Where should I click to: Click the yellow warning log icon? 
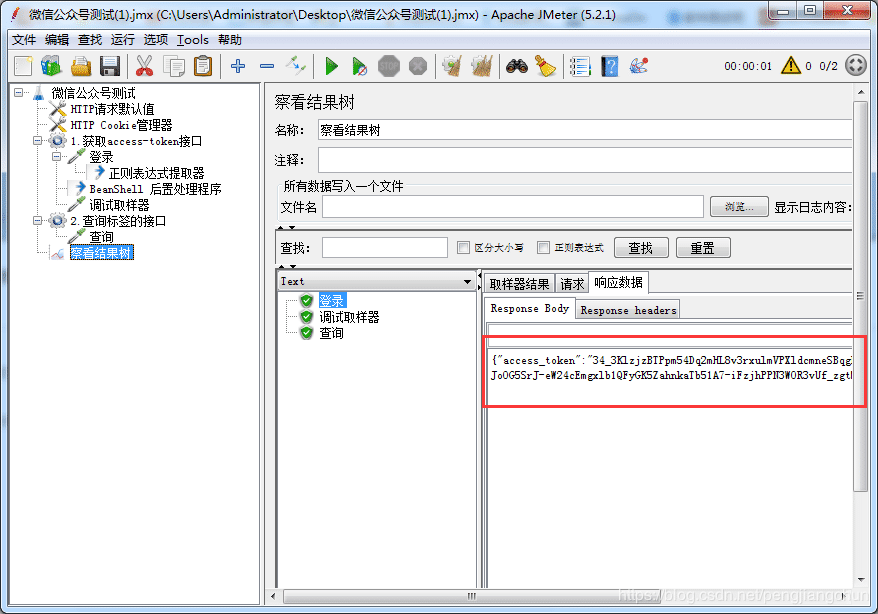(791, 65)
